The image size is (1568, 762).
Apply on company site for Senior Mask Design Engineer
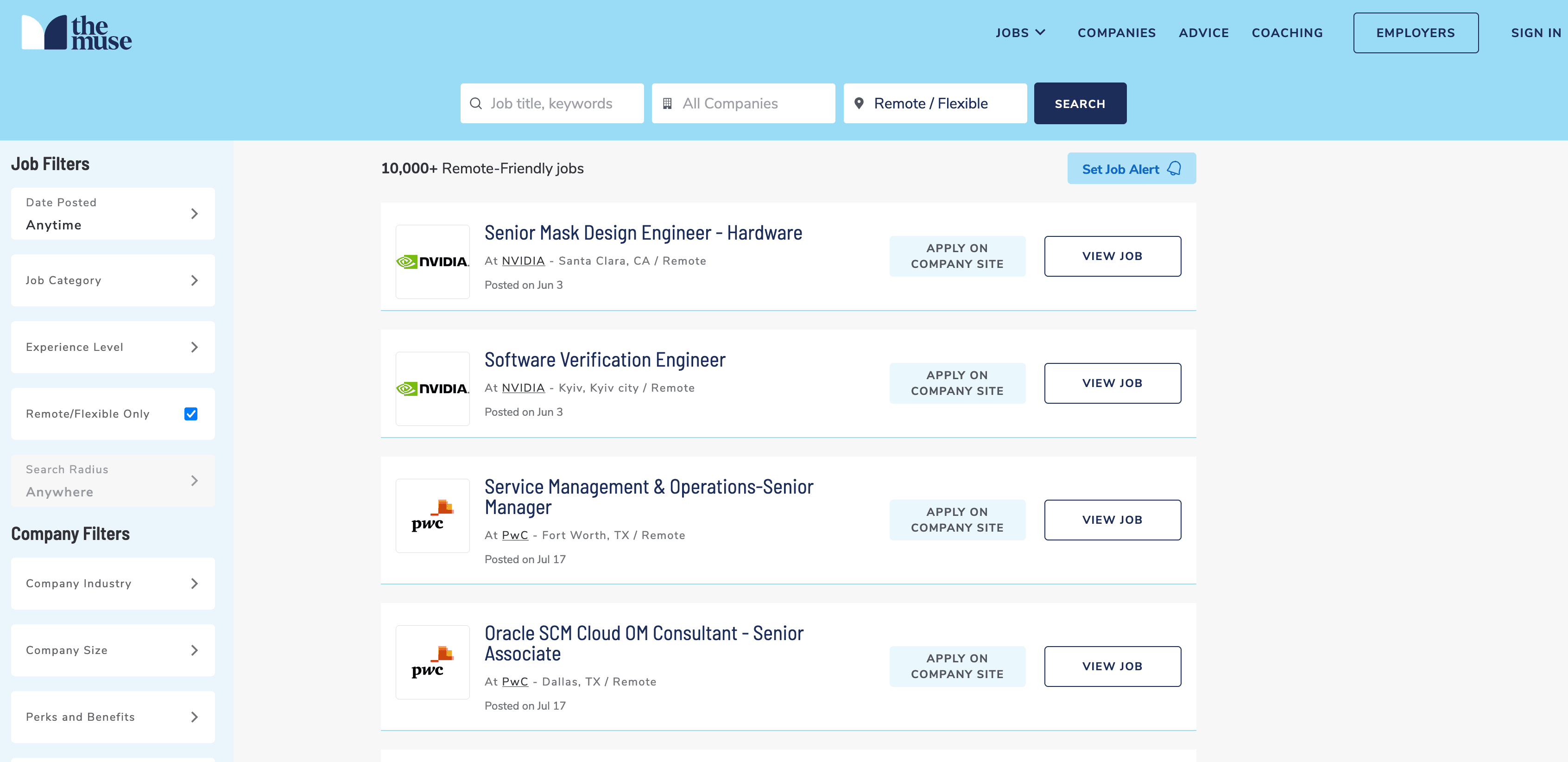pos(957,256)
